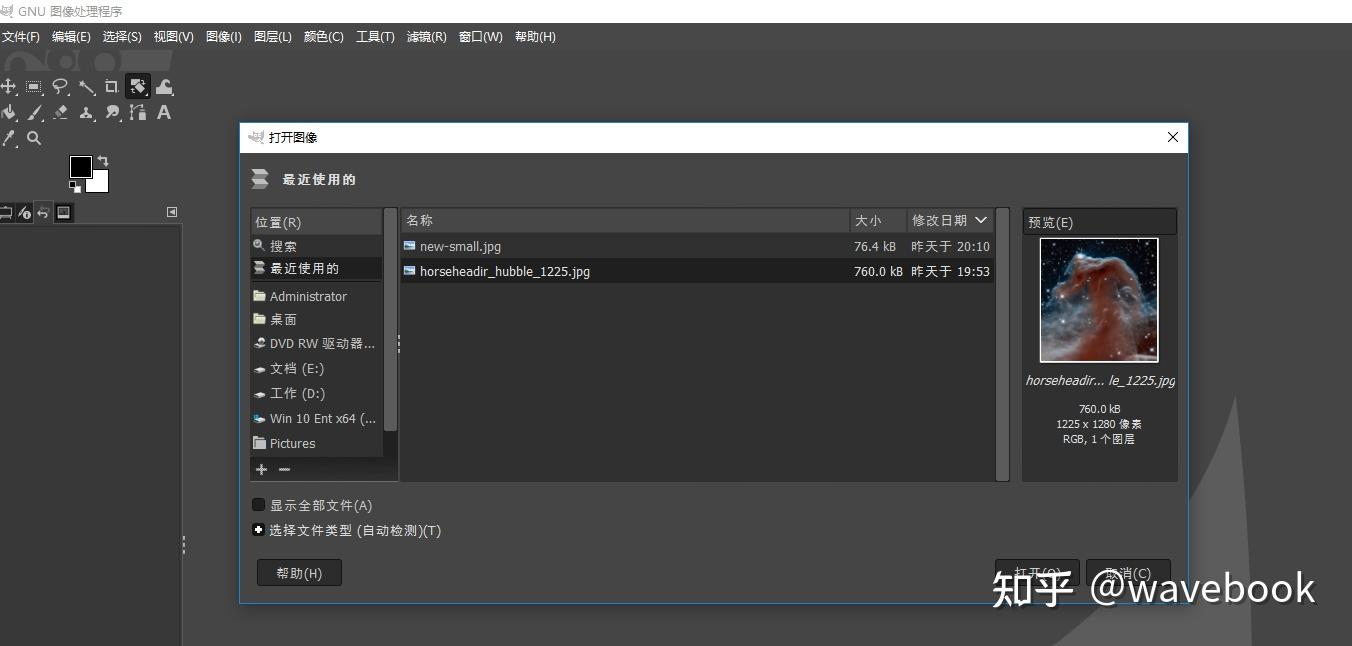Screen dimensions: 1352x646
Task: Click the 打开 button to open image
Action: pos(1036,572)
